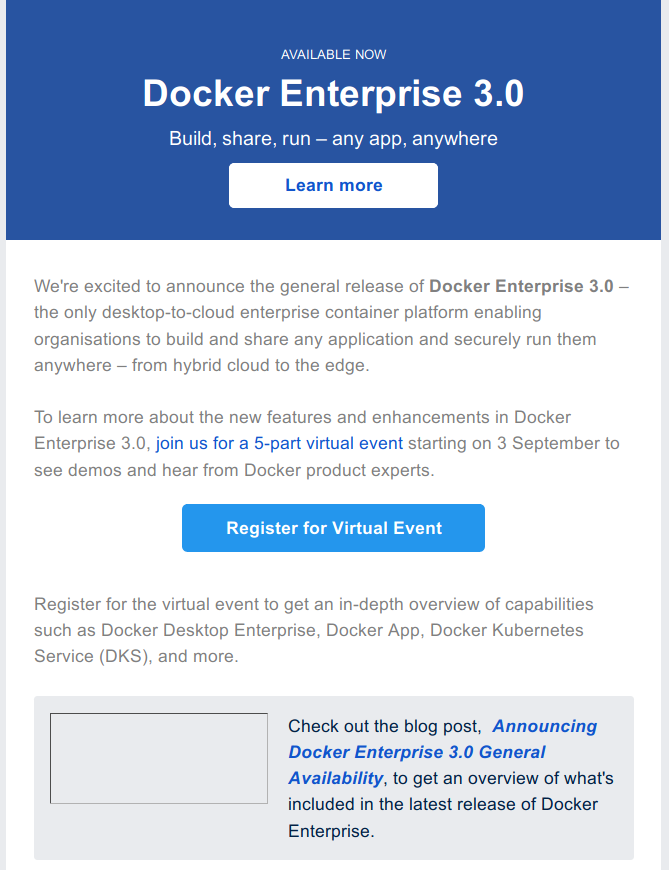
Task: Open the 5-part virtual event link
Action: coord(279,443)
